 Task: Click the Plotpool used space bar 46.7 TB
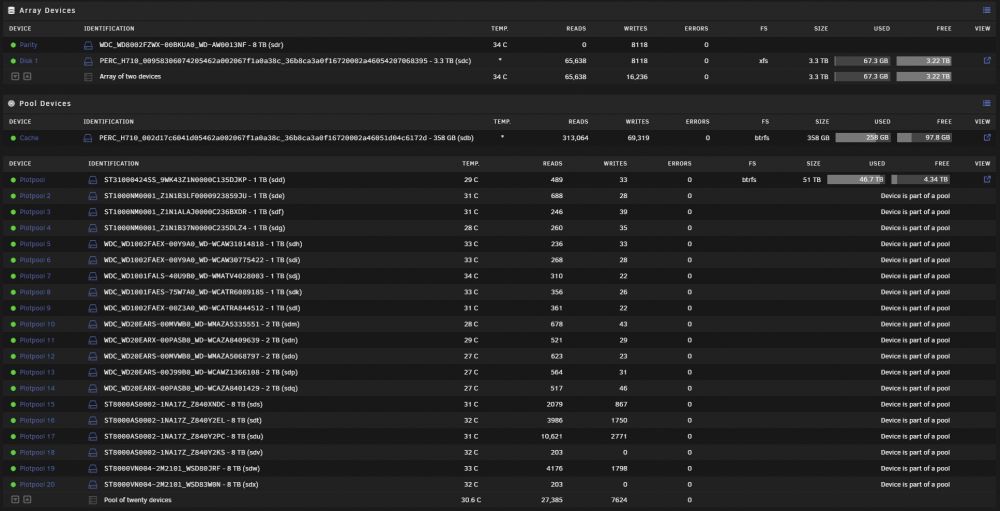point(856,180)
